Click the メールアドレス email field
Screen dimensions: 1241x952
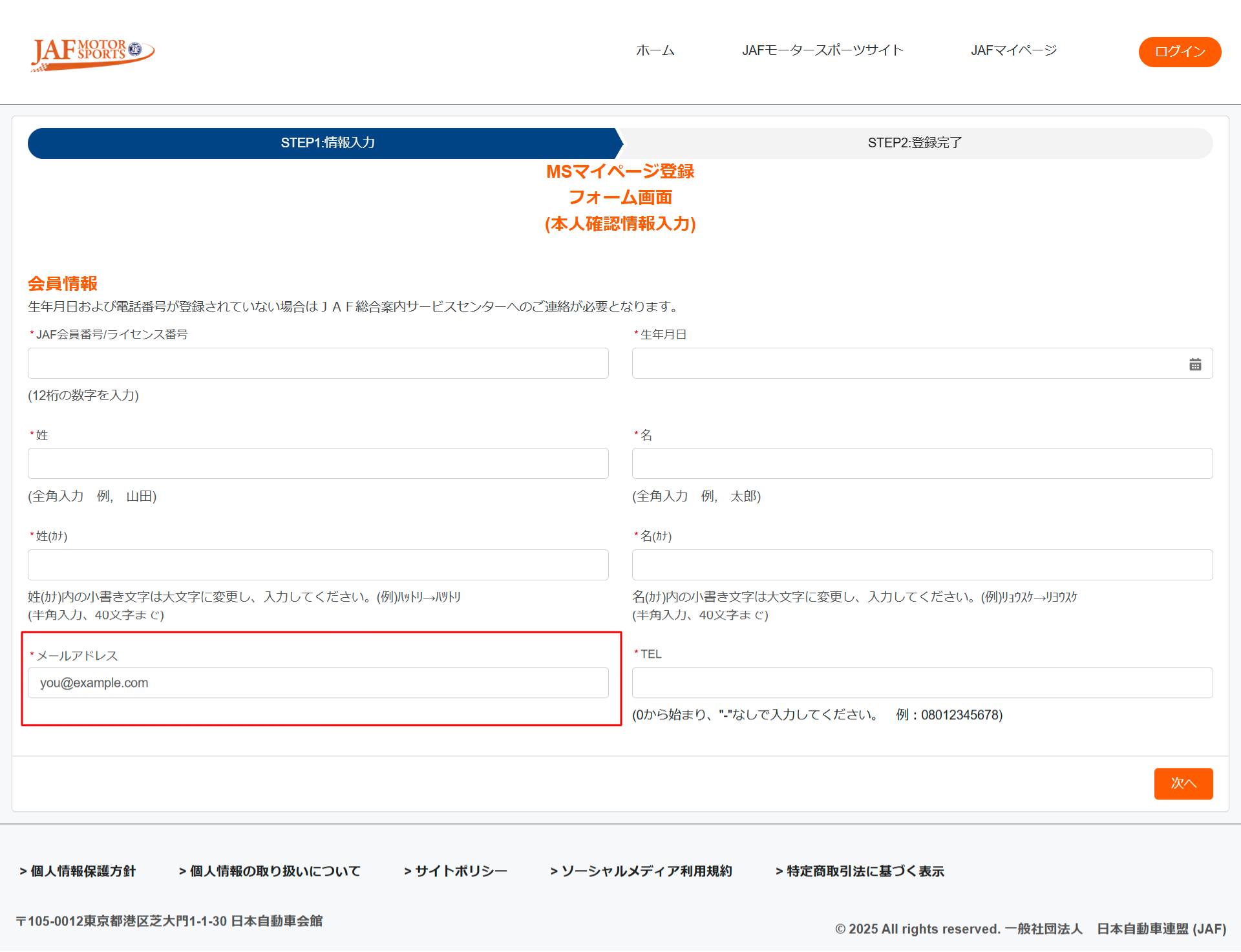318,682
